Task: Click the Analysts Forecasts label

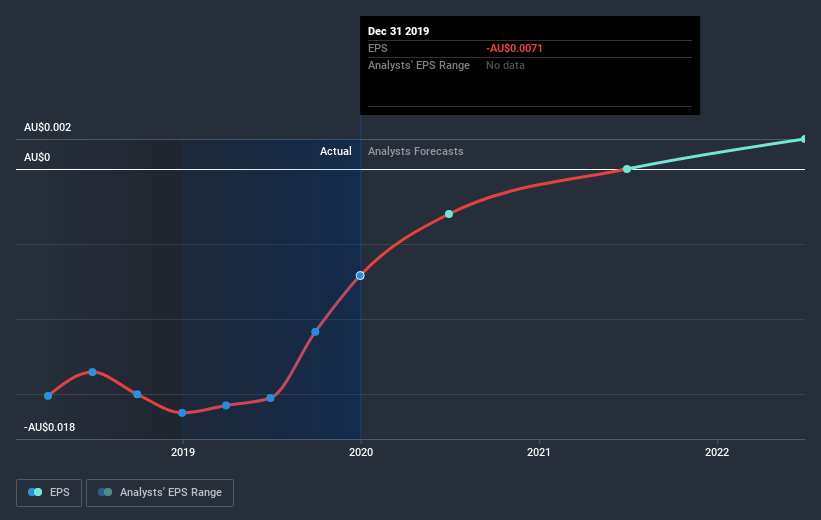Action: 416,151
